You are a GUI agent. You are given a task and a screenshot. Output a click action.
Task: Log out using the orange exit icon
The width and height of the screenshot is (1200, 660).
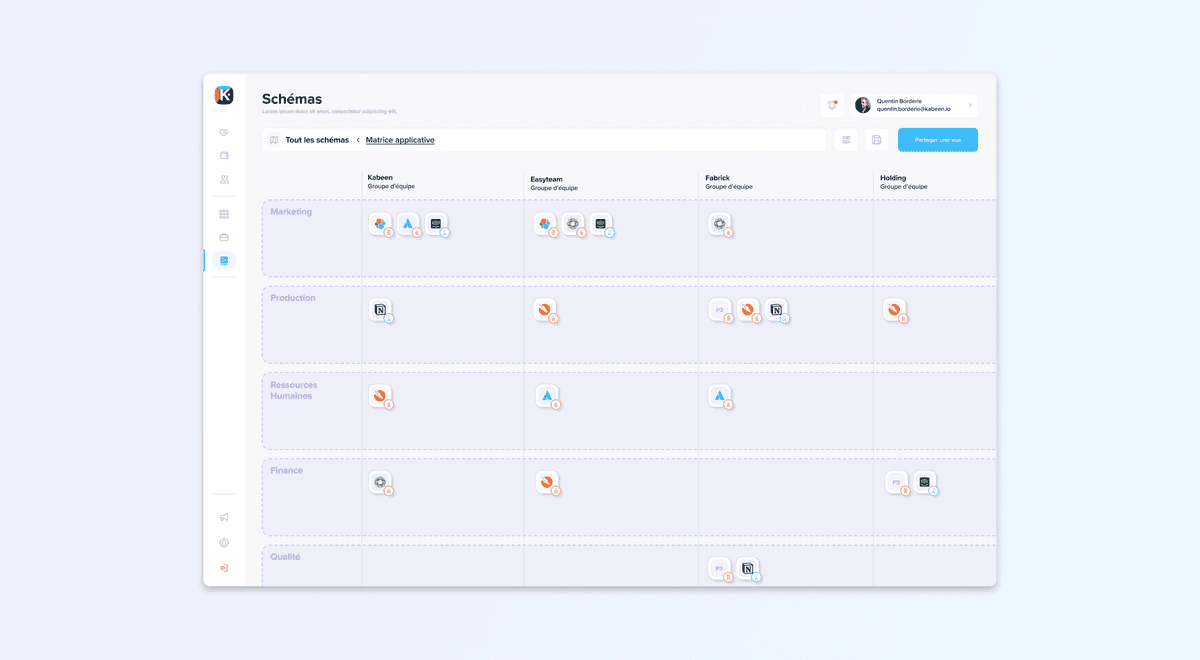point(223,567)
